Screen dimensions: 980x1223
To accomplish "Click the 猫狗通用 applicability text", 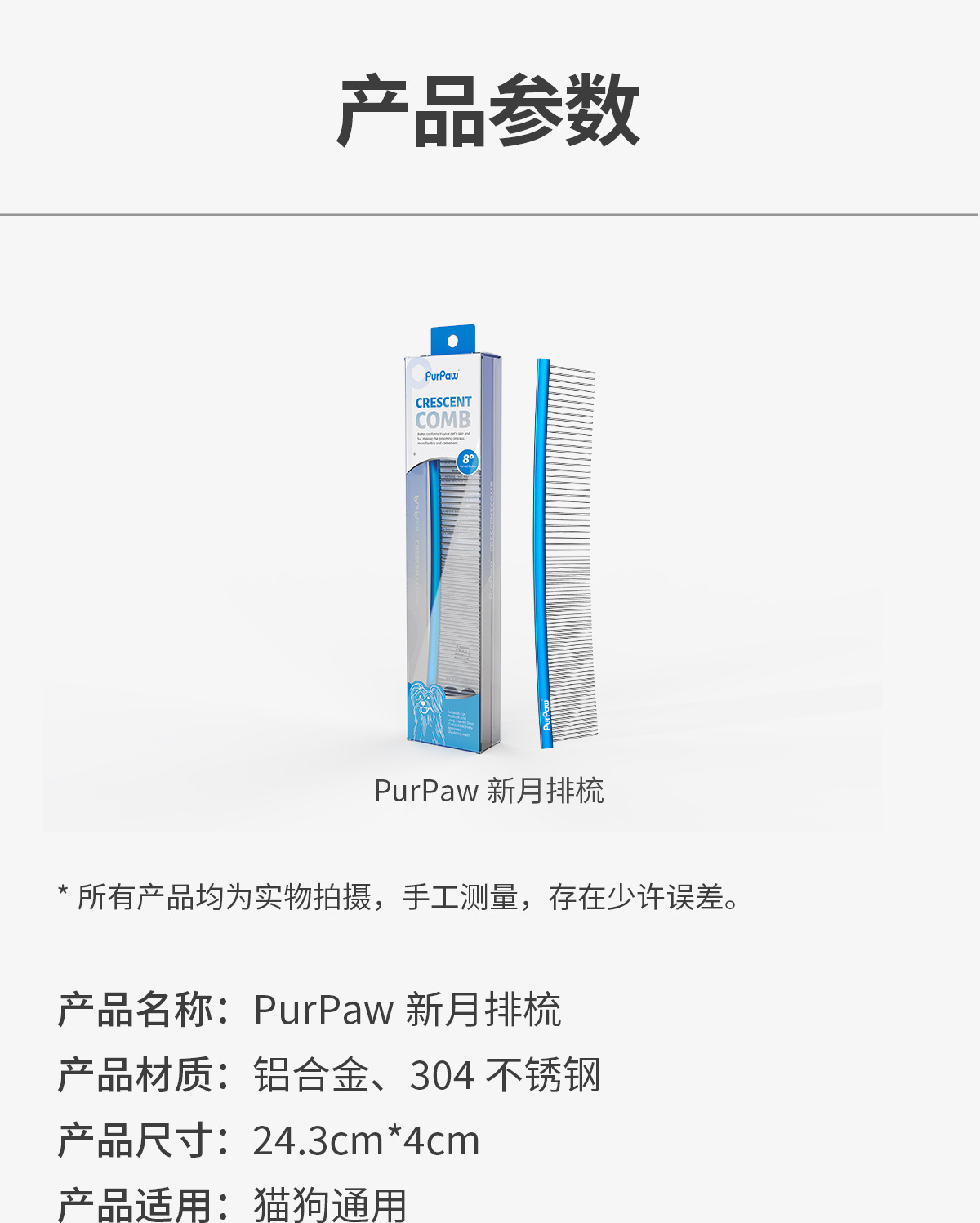I will point(330,1204).
